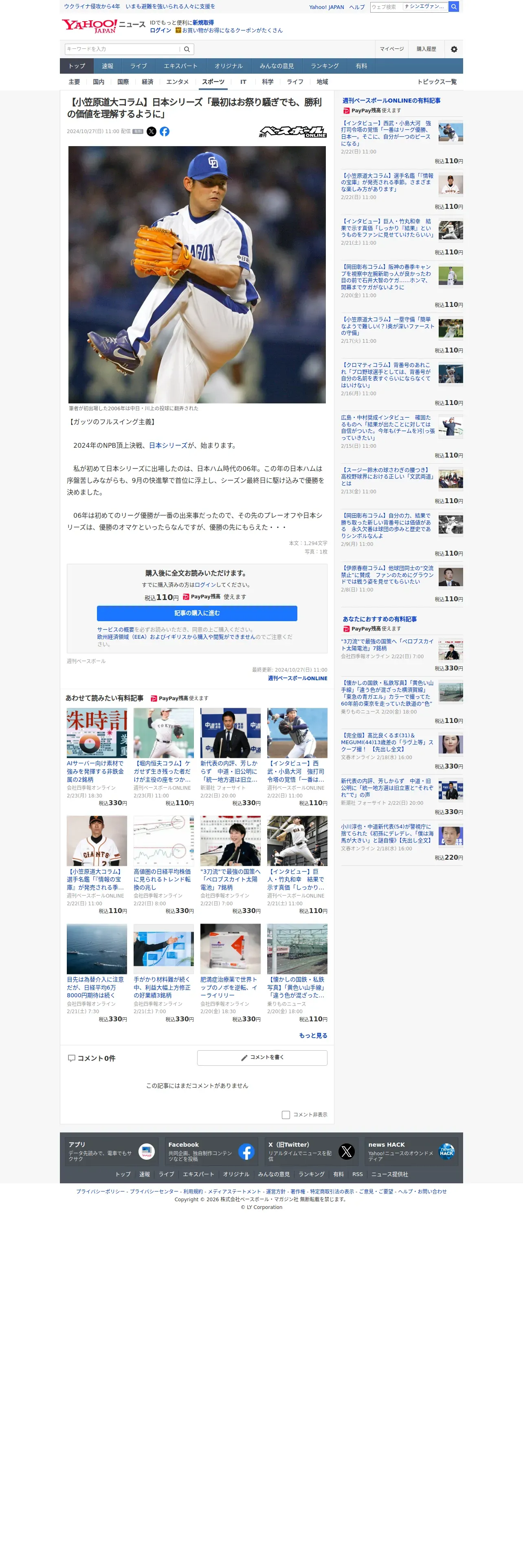Open the 速報 tab

point(108,66)
